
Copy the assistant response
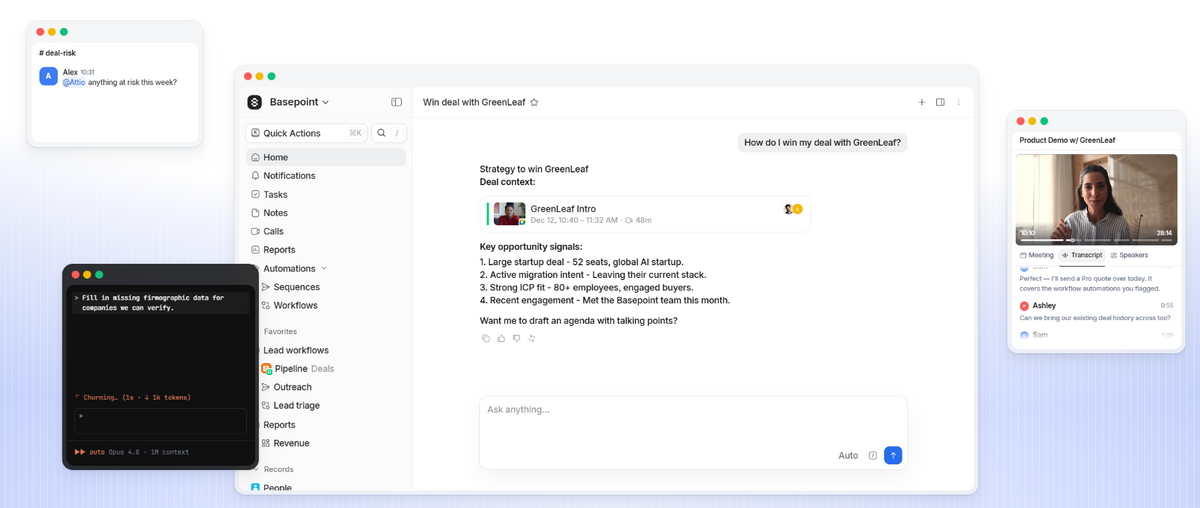click(486, 339)
